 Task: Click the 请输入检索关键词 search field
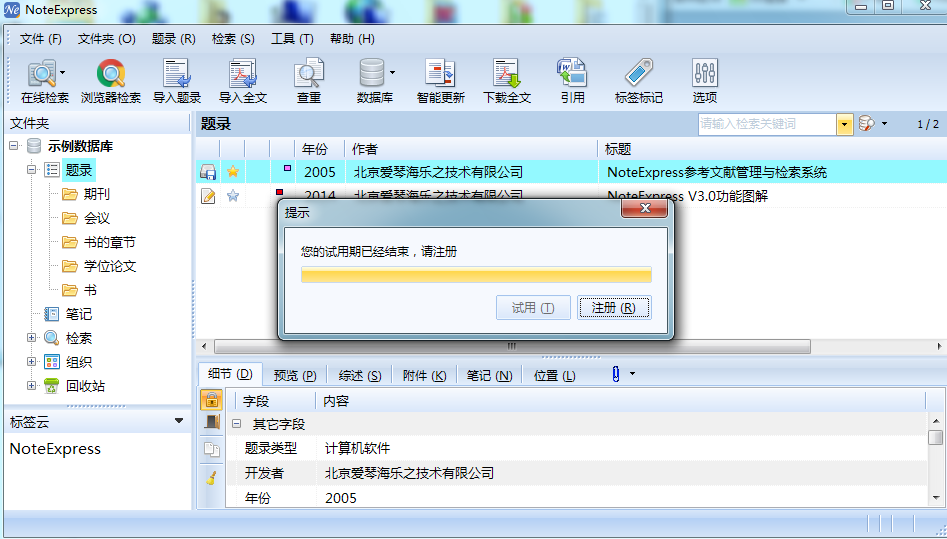767,124
